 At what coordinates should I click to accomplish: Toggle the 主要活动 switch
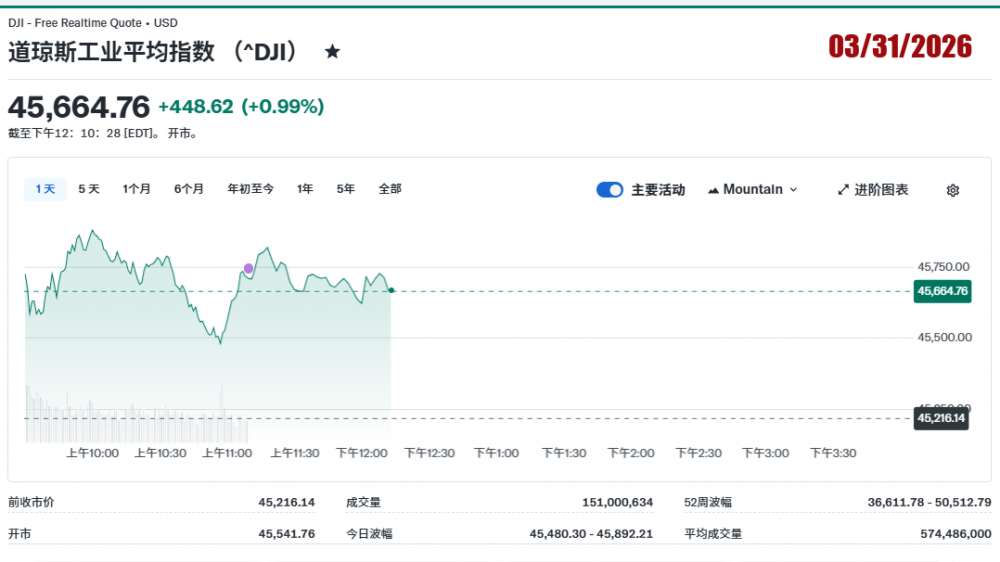click(610, 190)
